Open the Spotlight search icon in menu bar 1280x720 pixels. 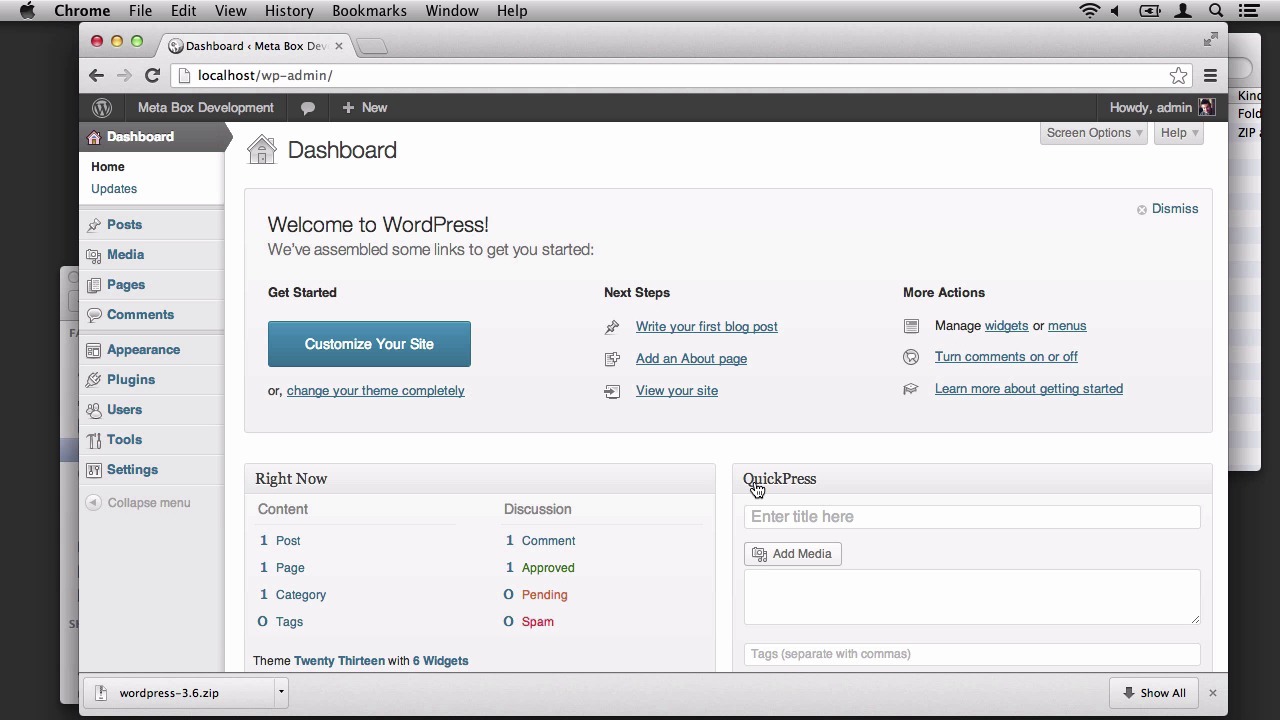coord(1216,11)
